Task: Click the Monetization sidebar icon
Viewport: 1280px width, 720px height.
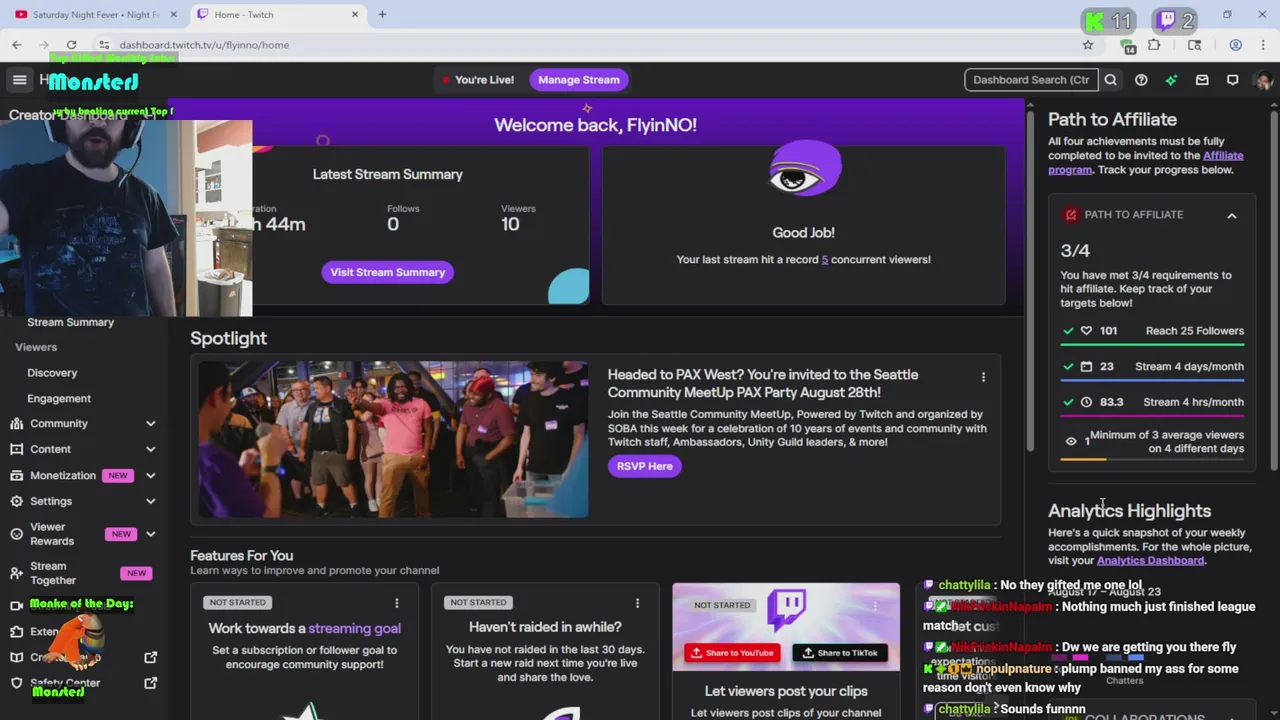Action: [x=16, y=476]
